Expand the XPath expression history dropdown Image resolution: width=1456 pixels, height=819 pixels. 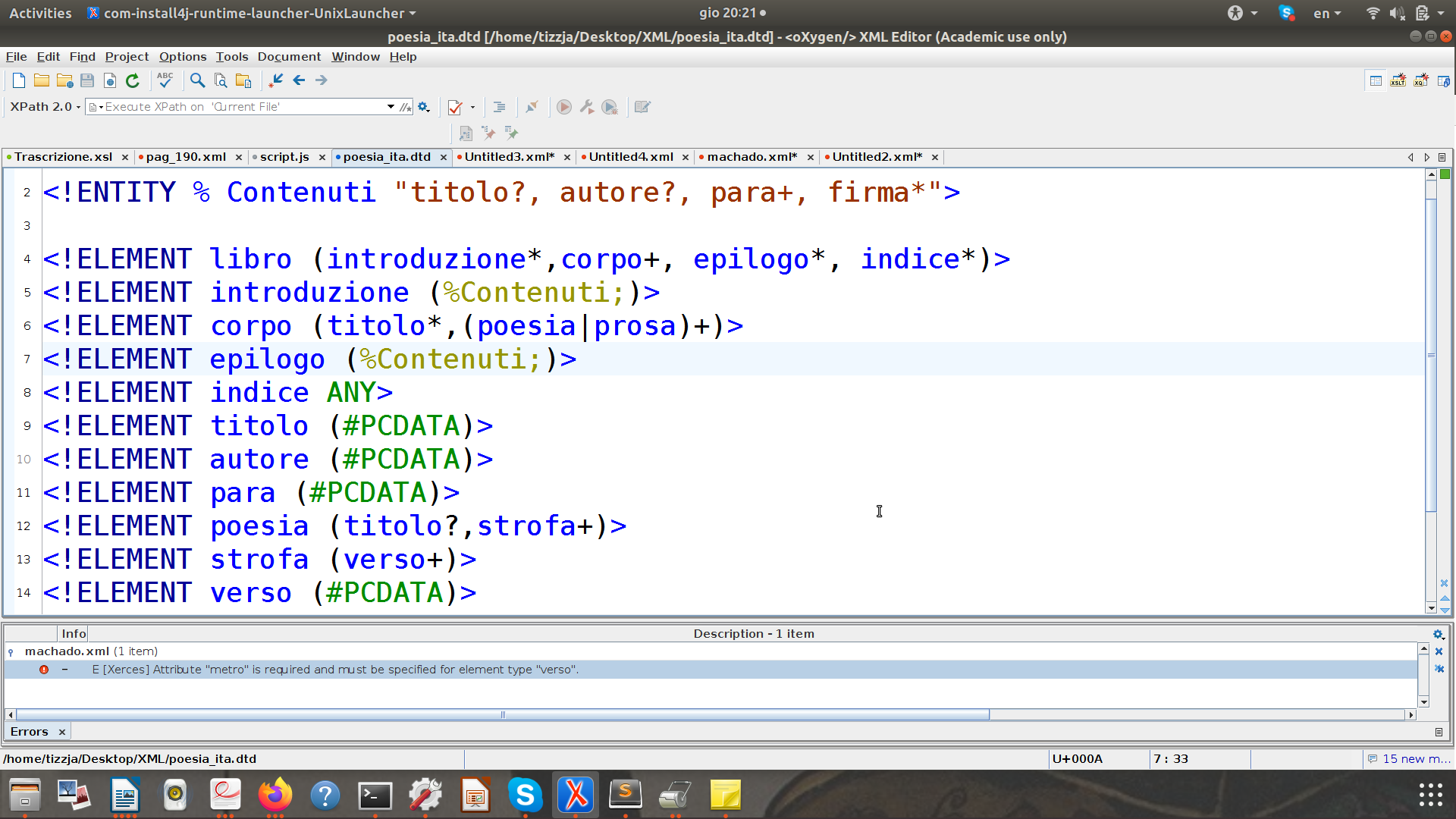coord(391,107)
